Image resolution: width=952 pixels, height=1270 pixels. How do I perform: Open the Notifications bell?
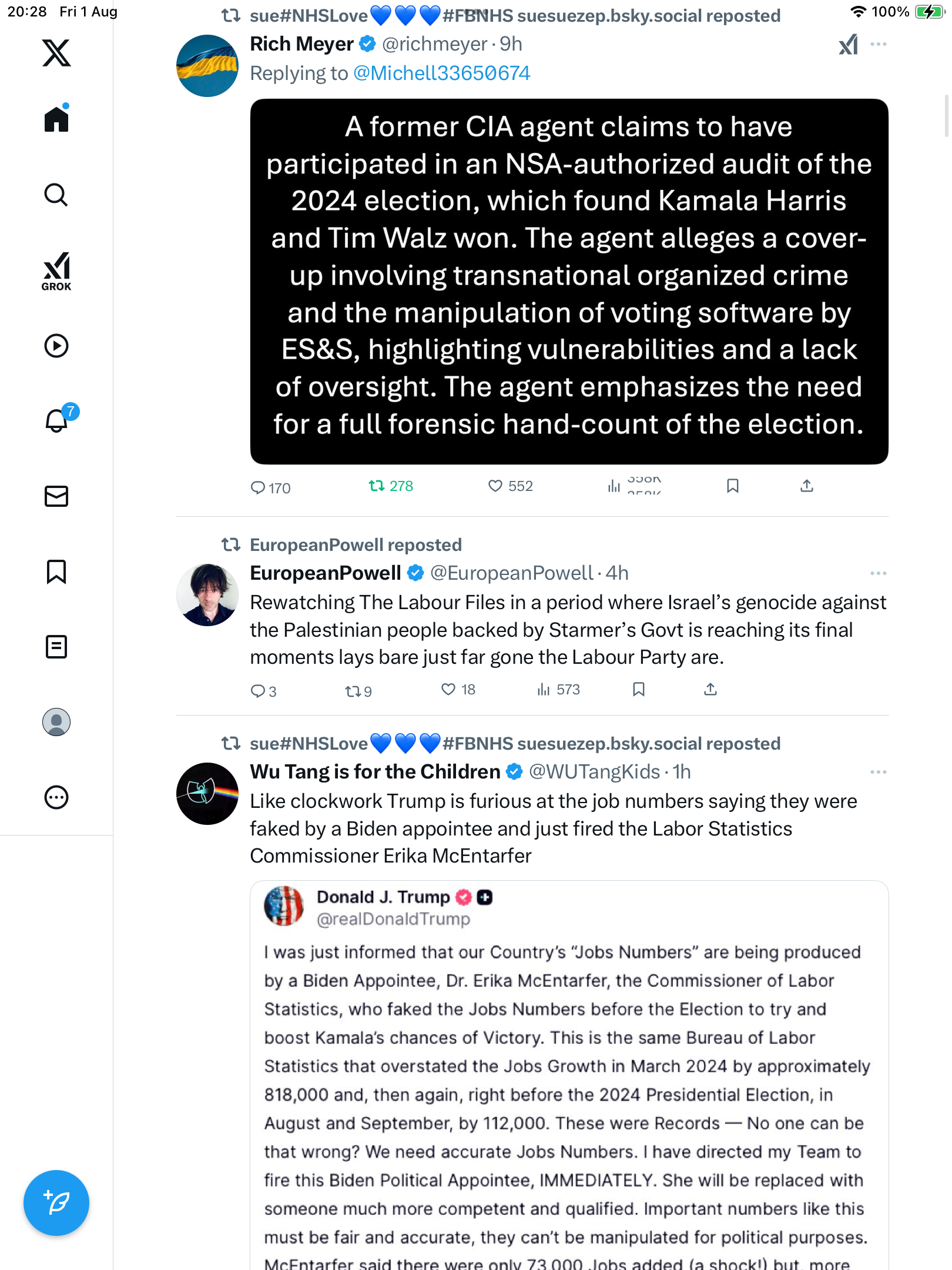coord(56,421)
